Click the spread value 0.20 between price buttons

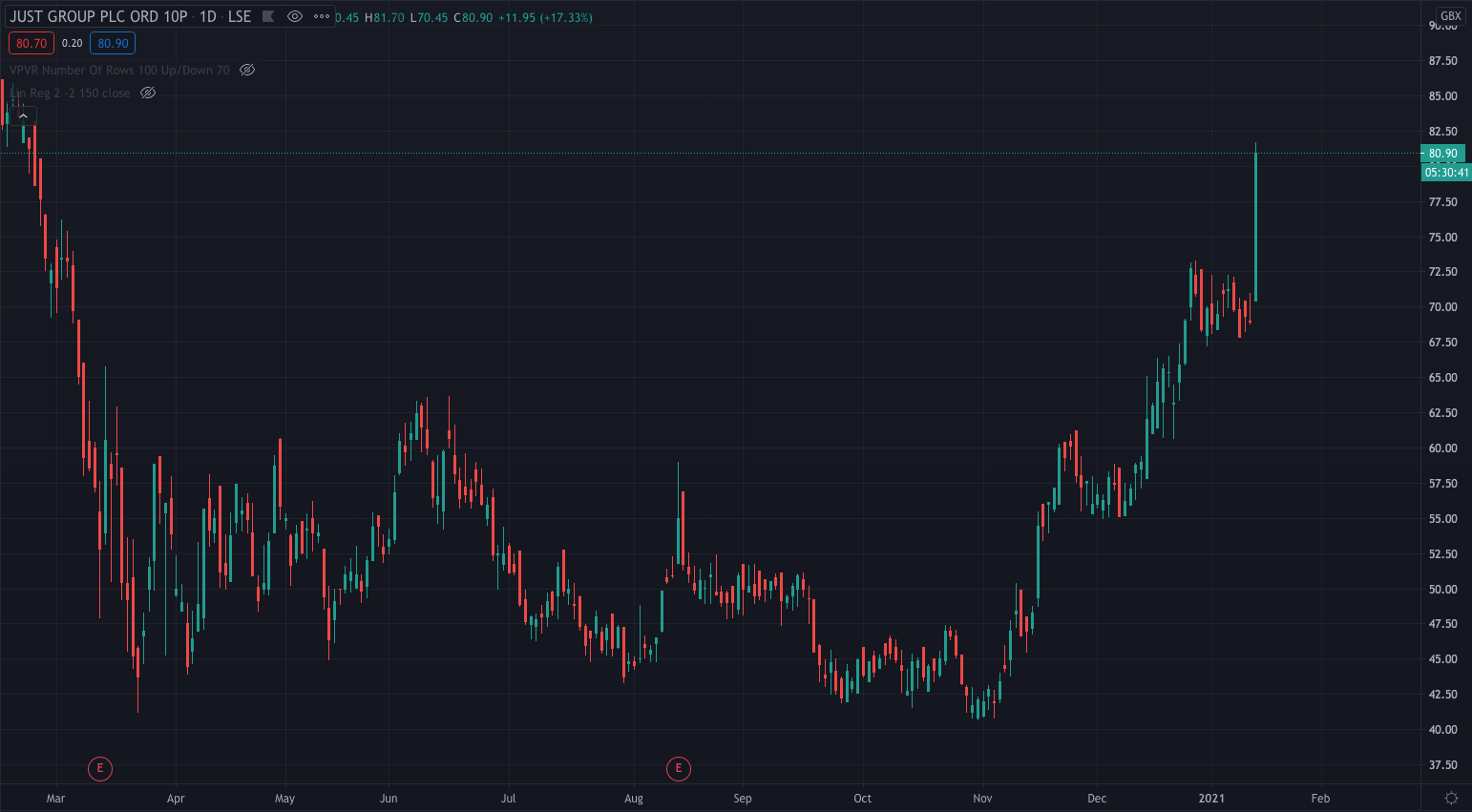72,43
